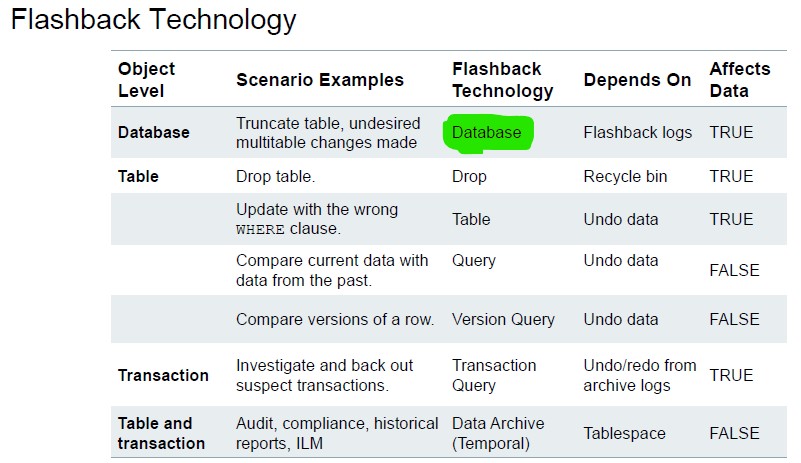
Task: Select the bold Database row label
Action: click(x=153, y=132)
